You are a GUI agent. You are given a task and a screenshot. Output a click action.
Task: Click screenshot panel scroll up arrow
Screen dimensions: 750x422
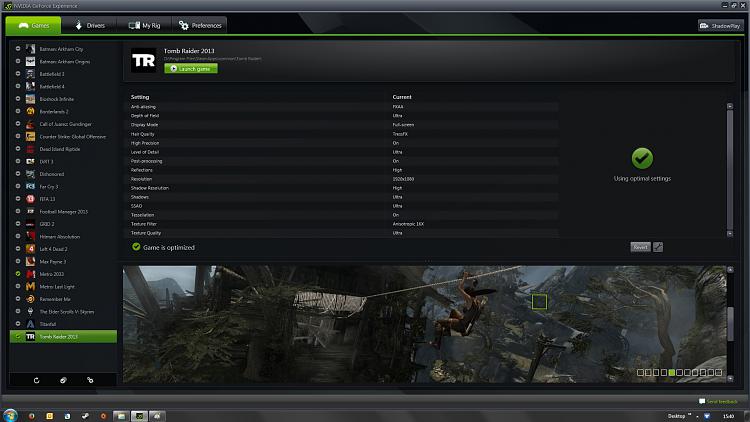730,270
